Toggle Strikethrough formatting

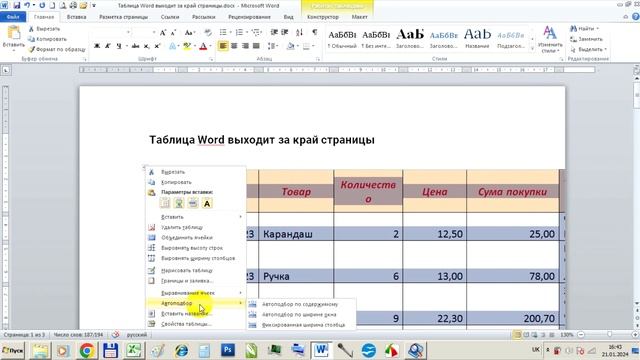[136, 47]
